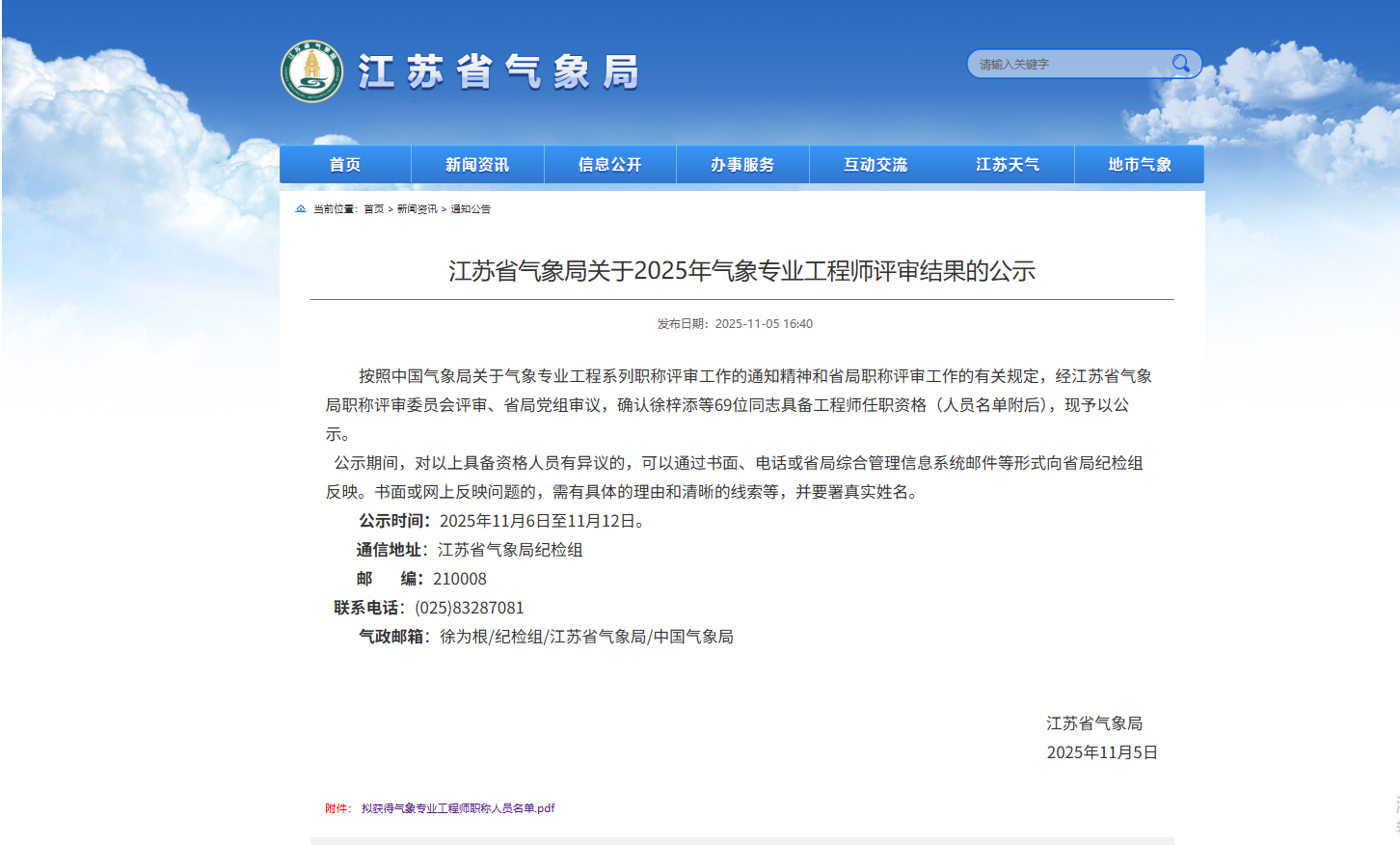
Task: Switch to the 互动交流 section
Action: pyautogui.click(x=875, y=165)
